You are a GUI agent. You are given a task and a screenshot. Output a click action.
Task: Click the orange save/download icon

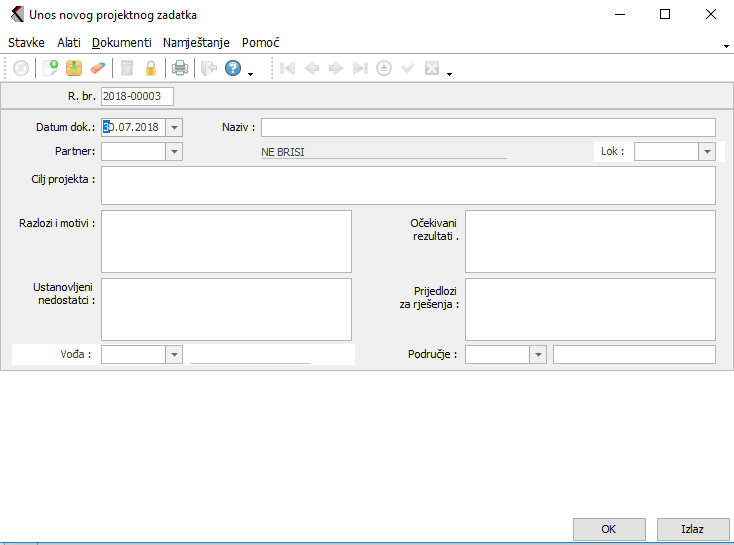(x=74, y=69)
